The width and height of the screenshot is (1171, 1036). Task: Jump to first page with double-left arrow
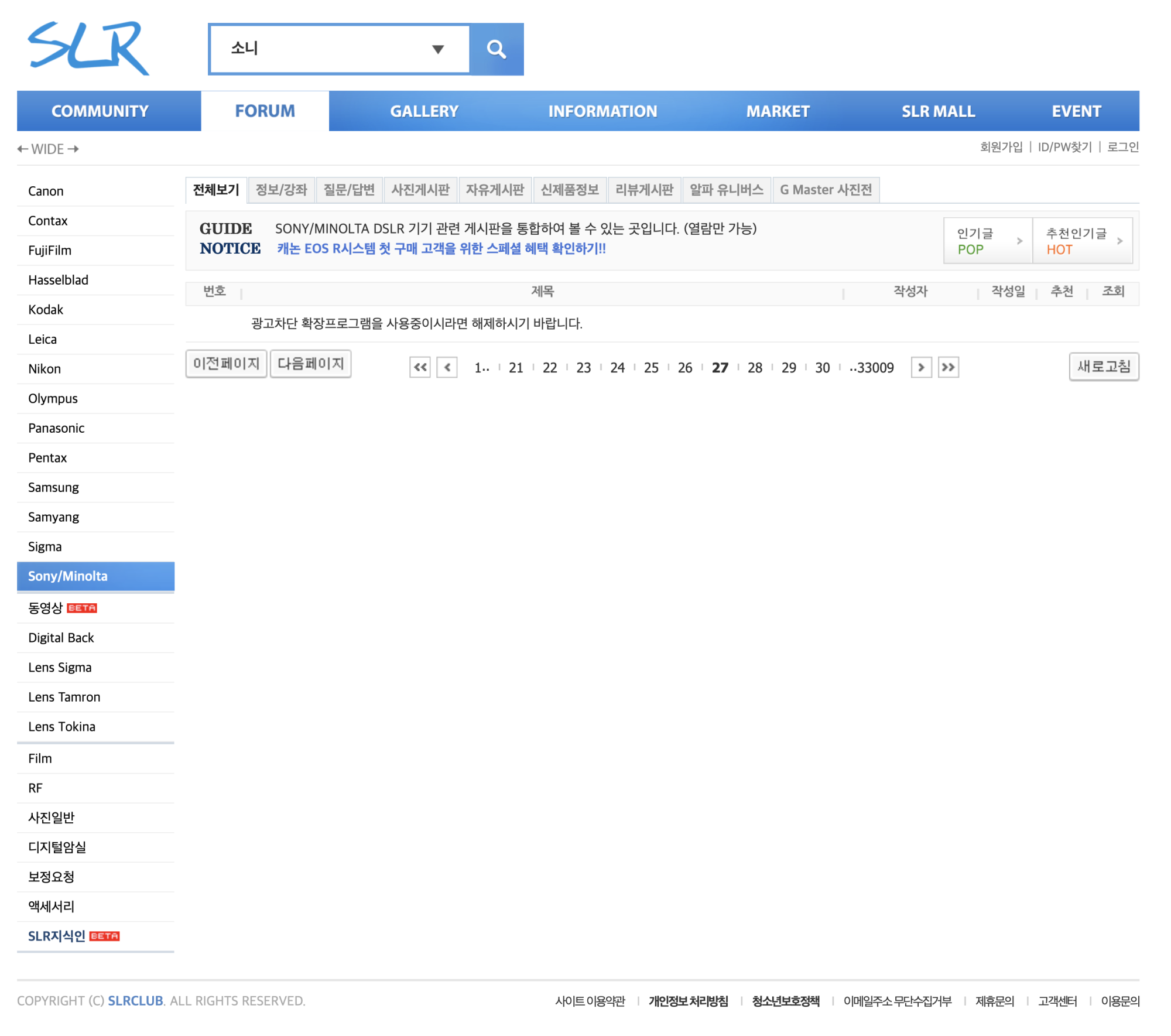coord(419,367)
